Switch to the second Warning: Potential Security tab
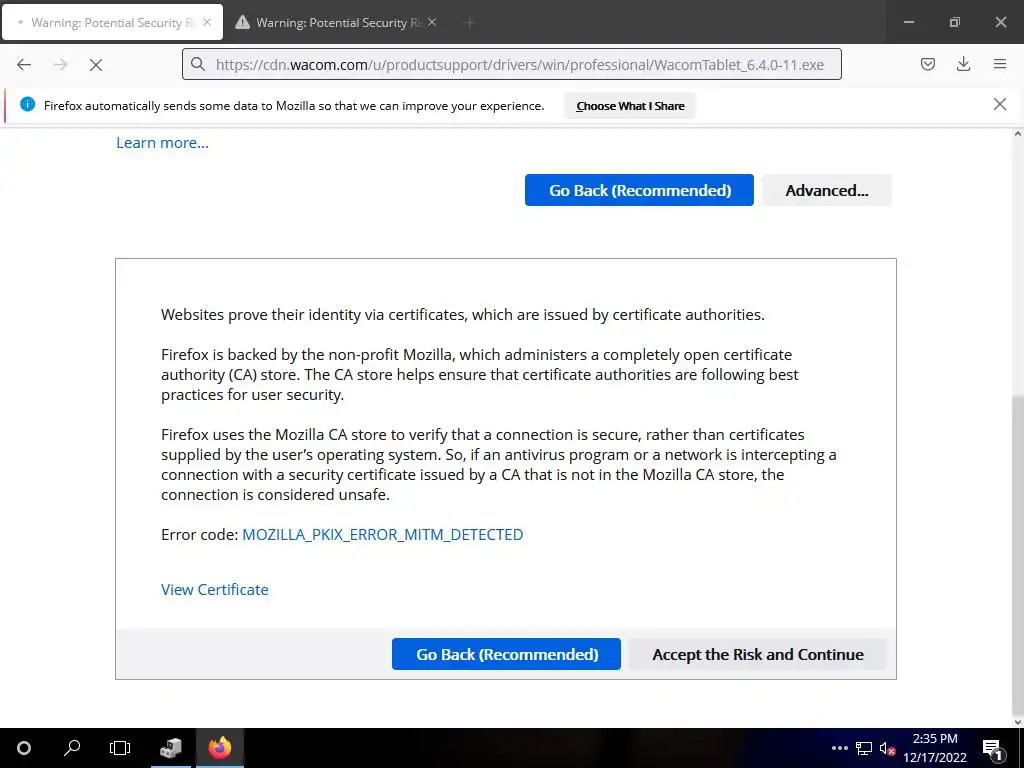The height and width of the screenshot is (768, 1024). (336, 23)
